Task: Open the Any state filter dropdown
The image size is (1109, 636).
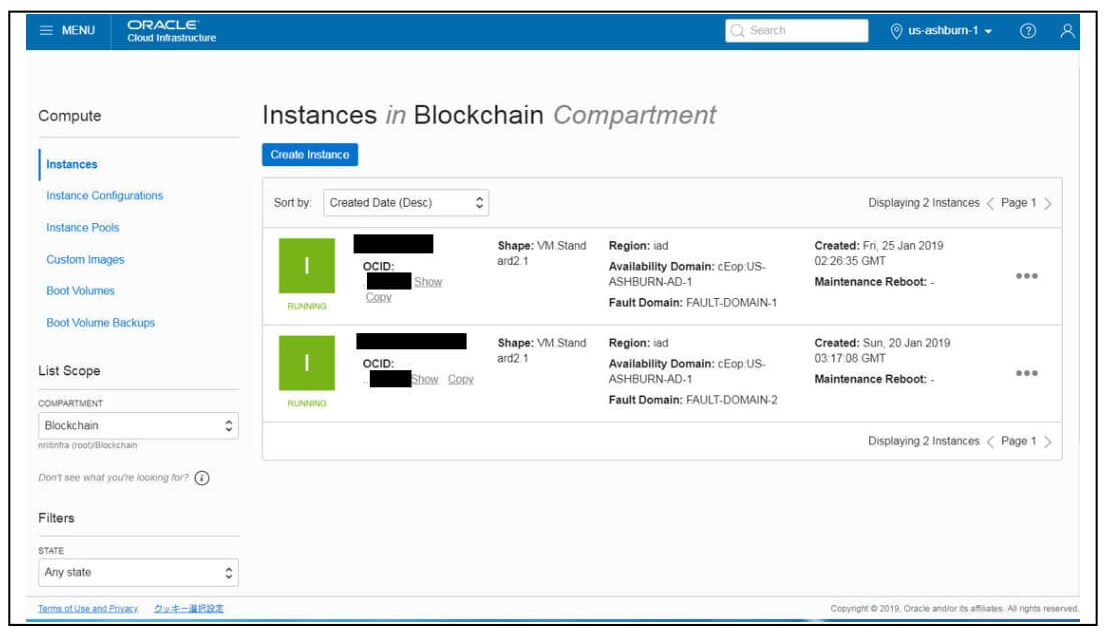Action: coord(138,572)
